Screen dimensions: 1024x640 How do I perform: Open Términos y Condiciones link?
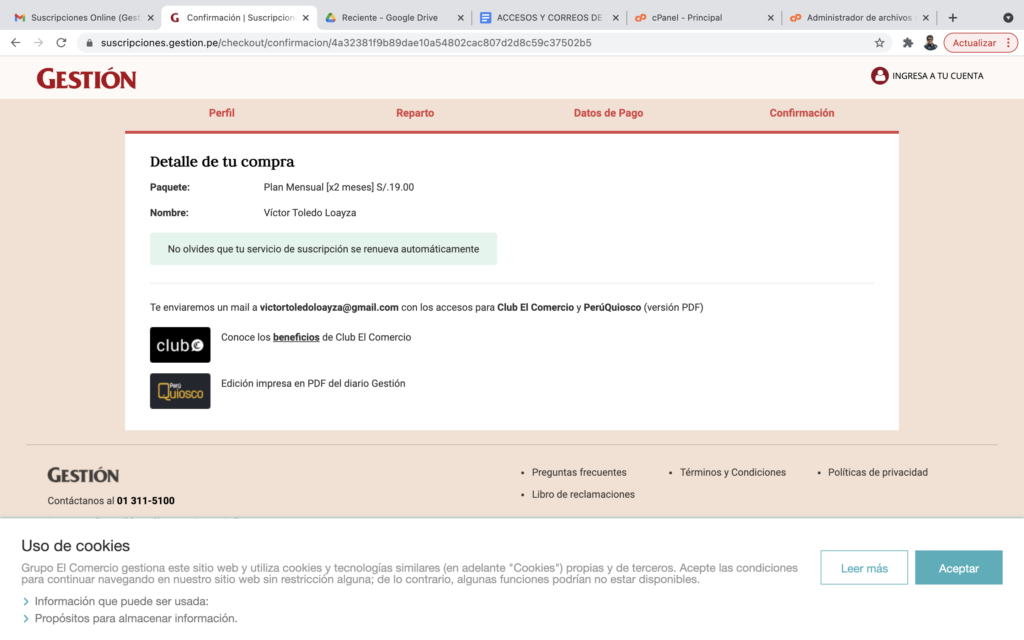coord(733,472)
